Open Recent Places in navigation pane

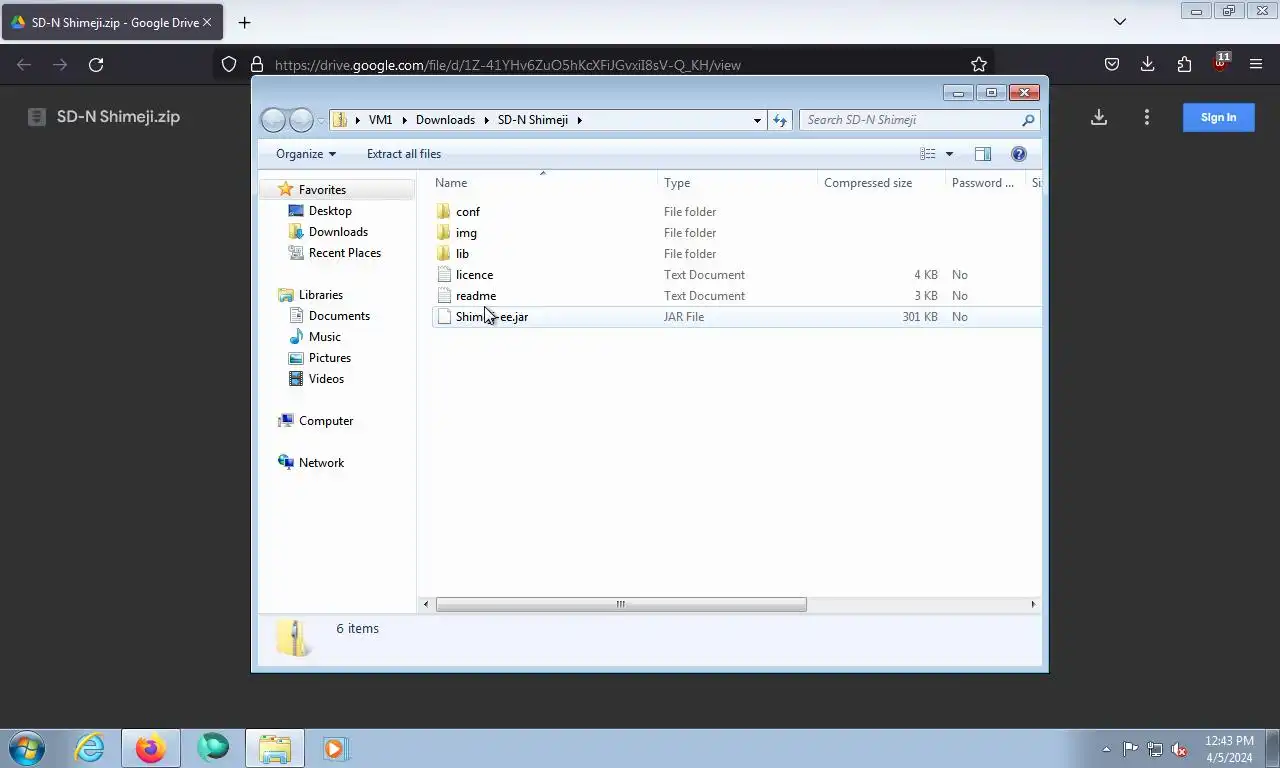pos(345,253)
